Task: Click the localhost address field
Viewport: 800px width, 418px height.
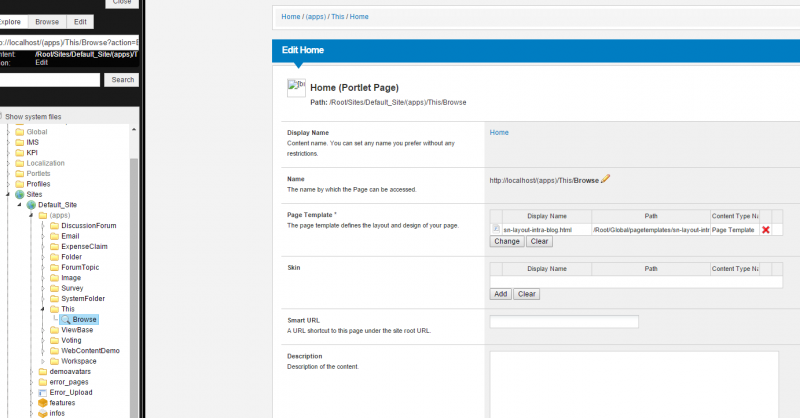Action: (68, 42)
